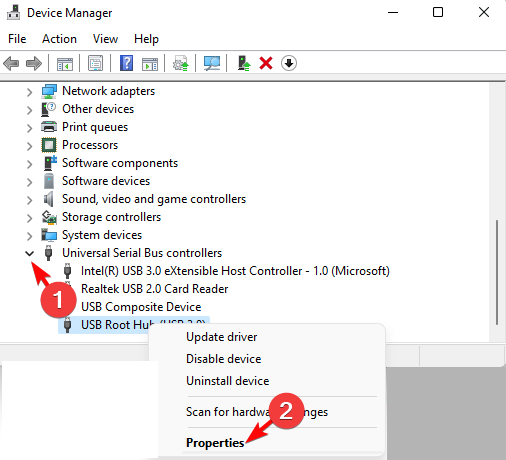Image resolution: width=506 pixels, height=460 pixels.
Task: Select the USB Composite Device entry
Action: coord(141,307)
